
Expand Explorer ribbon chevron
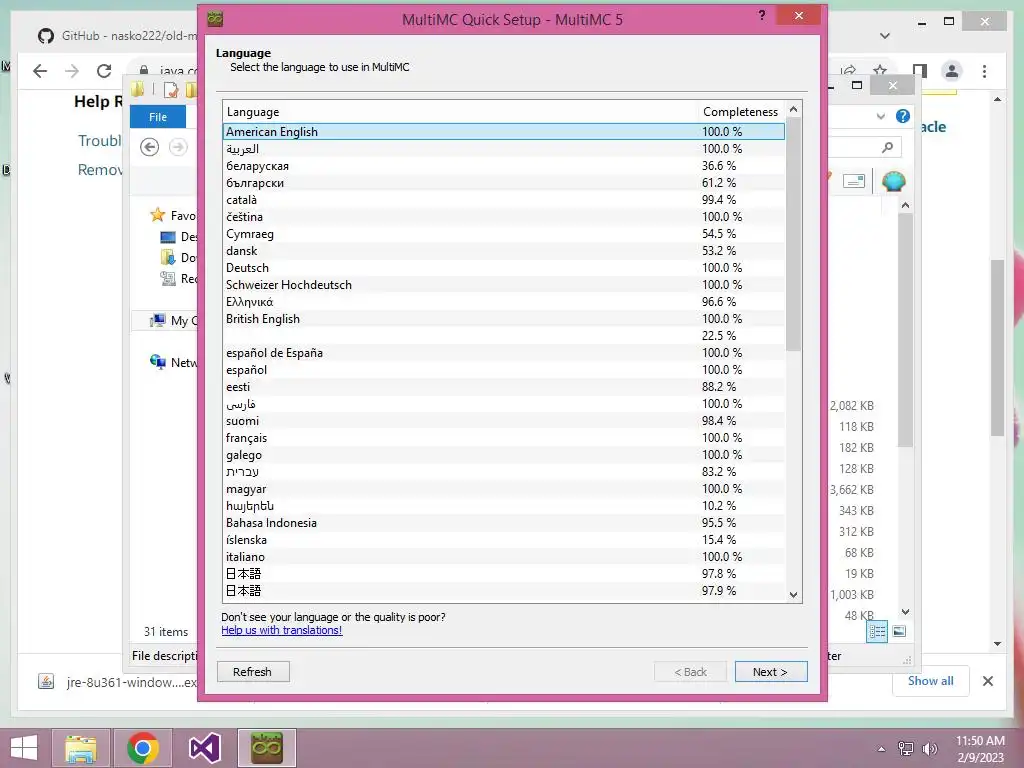[x=880, y=116]
